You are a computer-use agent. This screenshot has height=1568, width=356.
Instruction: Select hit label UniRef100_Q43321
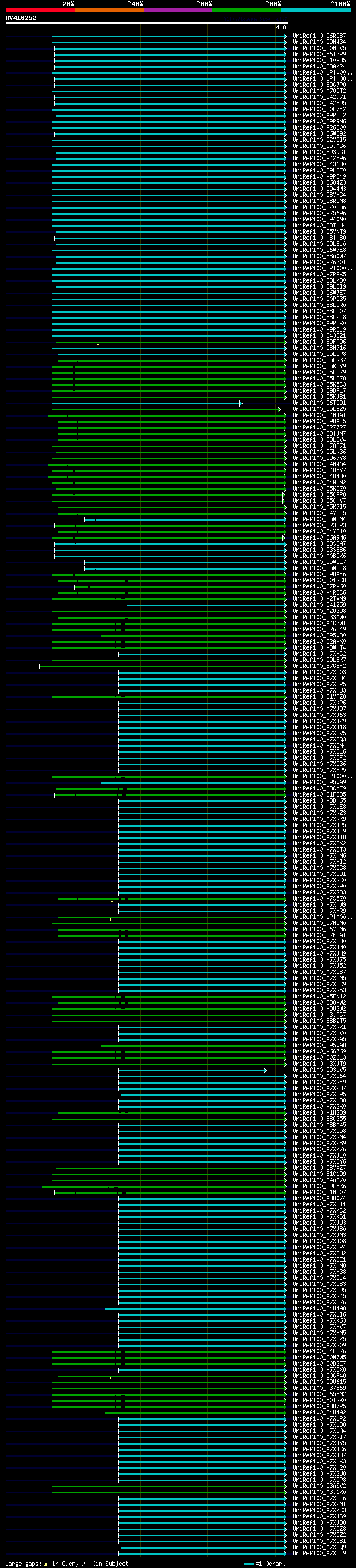pos(319,336)
